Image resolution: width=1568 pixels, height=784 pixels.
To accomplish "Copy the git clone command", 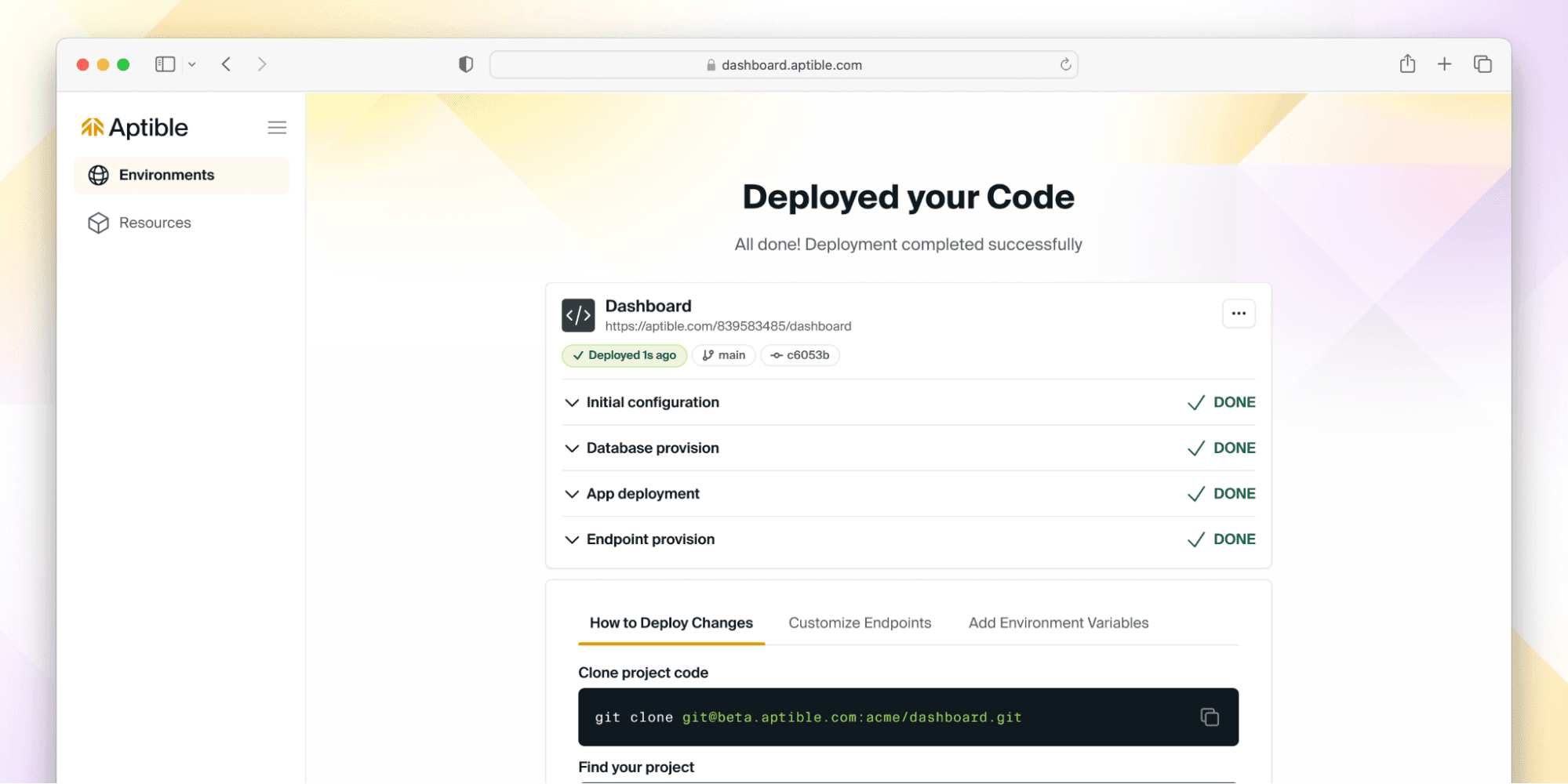I will (x=1210, y=717).
